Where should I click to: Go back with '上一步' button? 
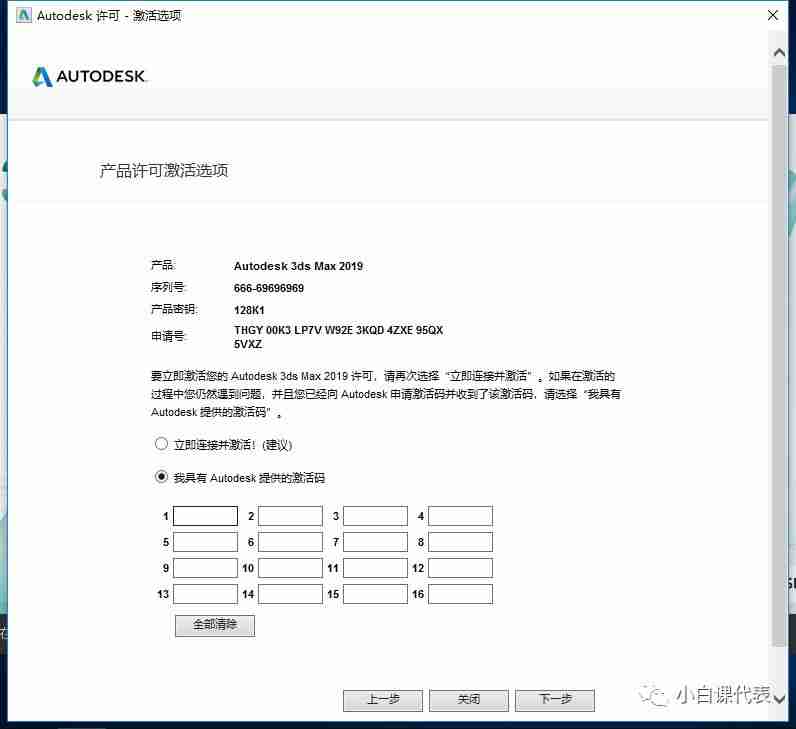[383, 700]
